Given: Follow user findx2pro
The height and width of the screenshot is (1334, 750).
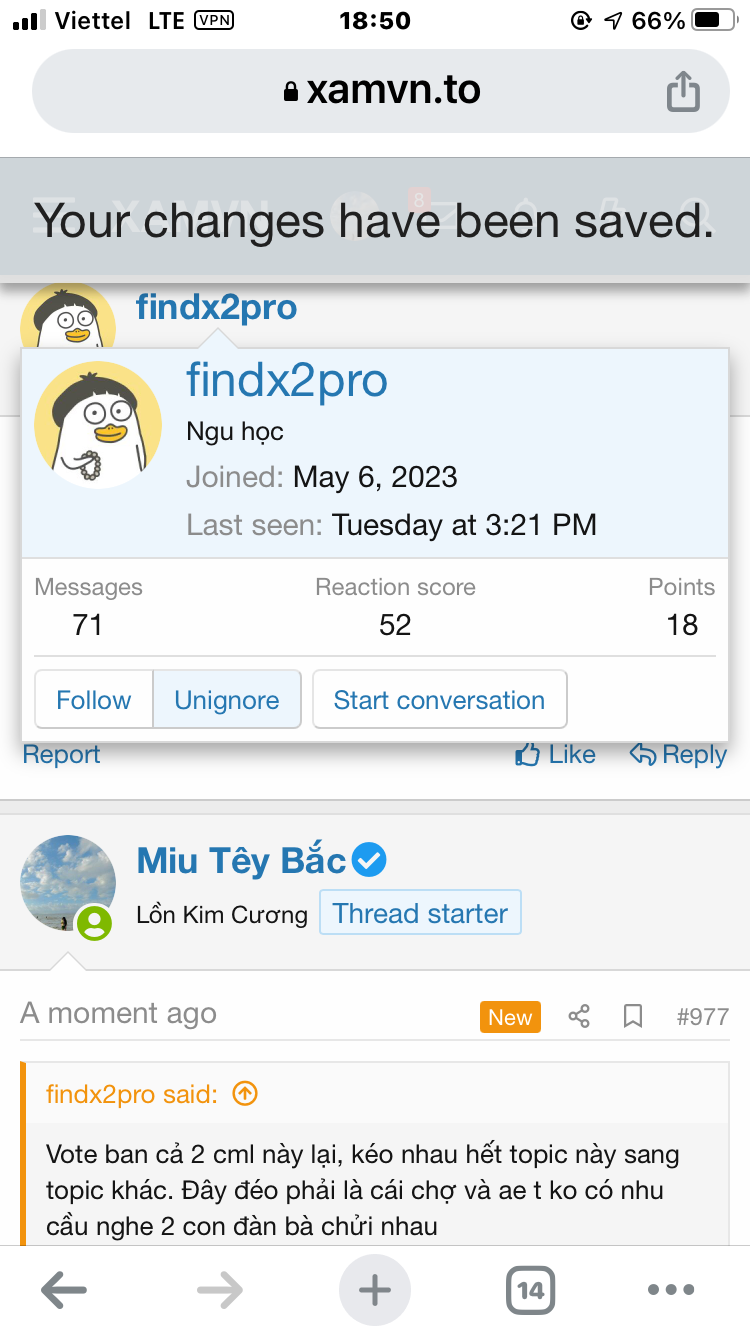Looking at the screenshot, I should pyautogui.click(x=94, y=700).
